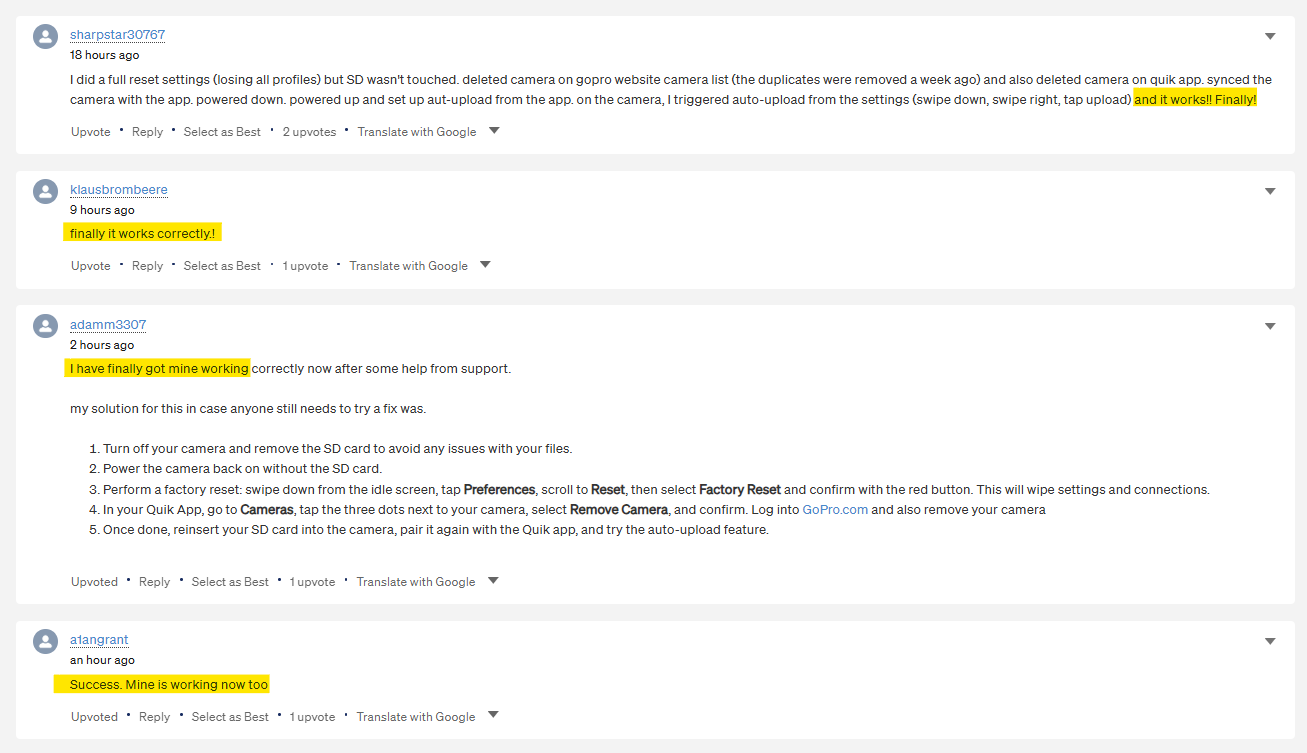View the 2 upvotes on sharpstar30767's comment
Image resolution: width=1307 pixels, height=753 pixels.
pyautogui.click(x=309, y=132)
